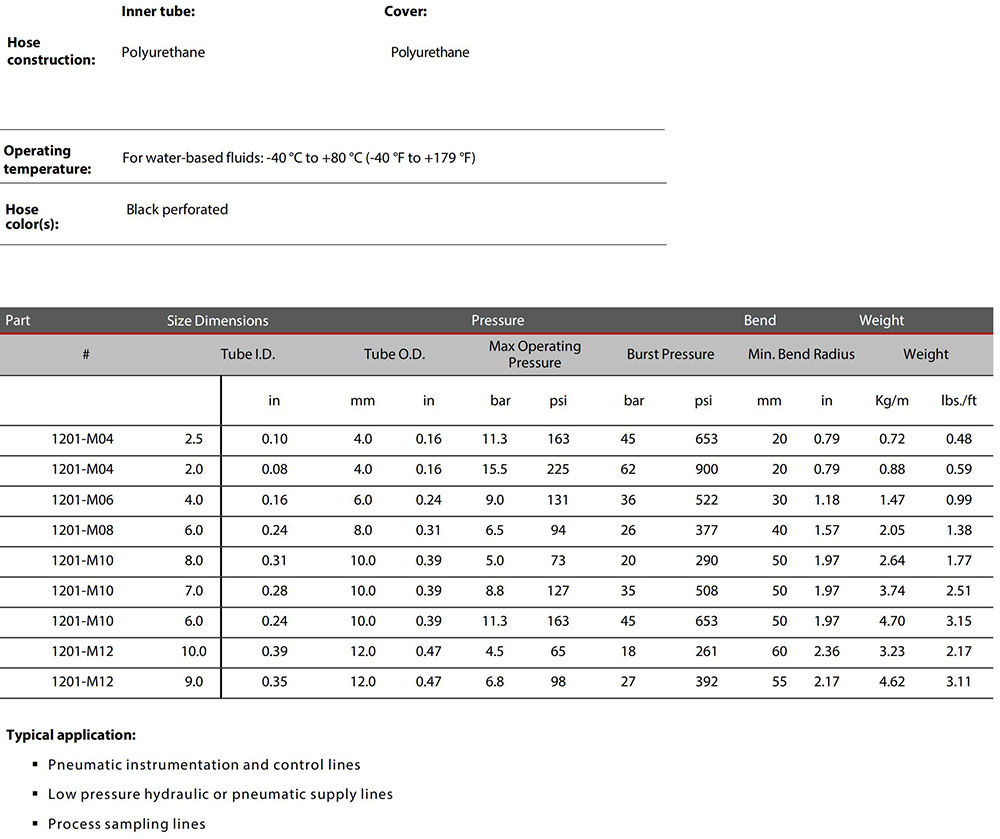
Task: Select the Process sampling lines bullet
Action: click(x=126, y=824)
